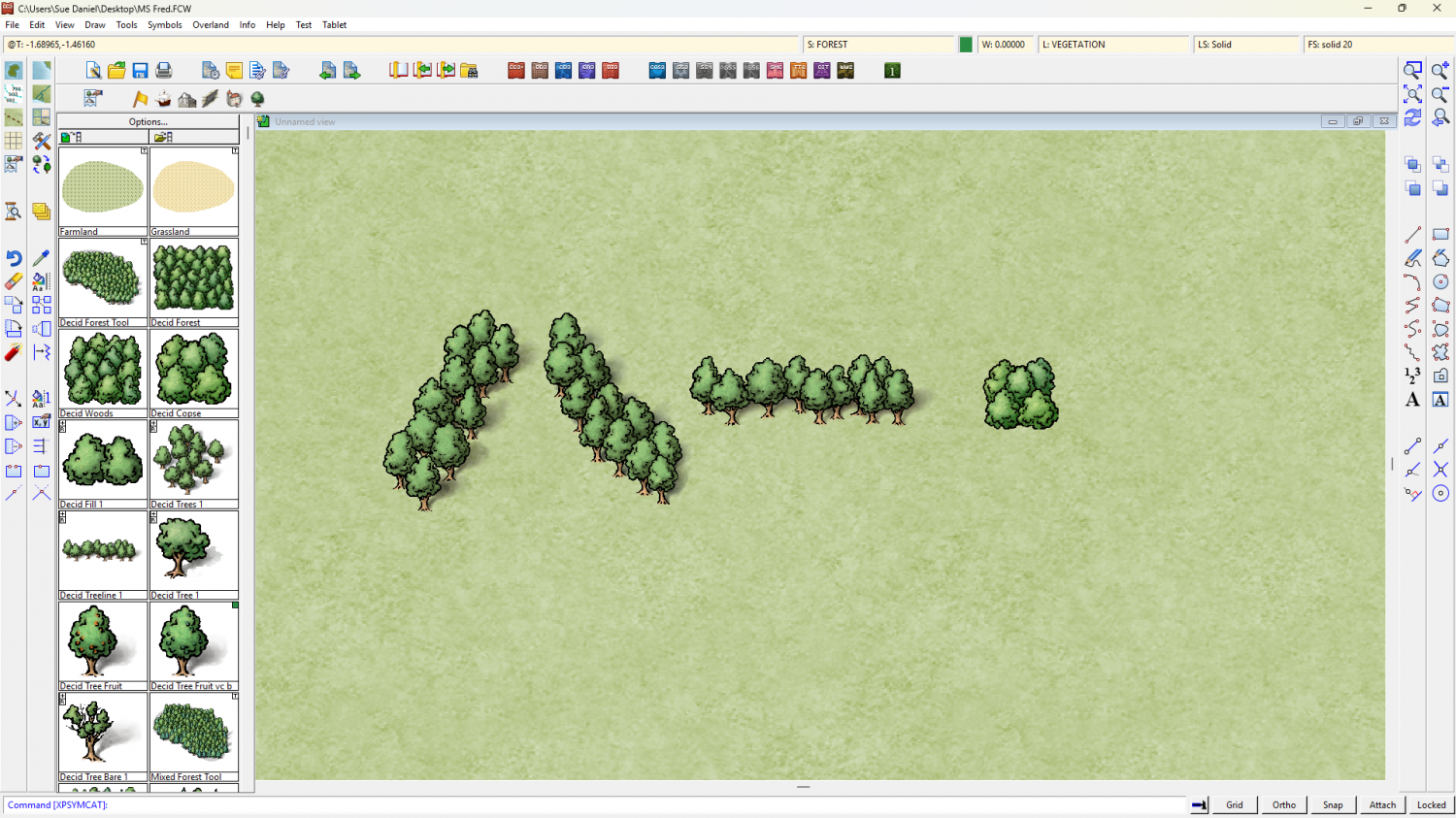Image resolution: width=1456 pixels, height=818 pixels.
Task: Click the Options... button in symbol catalog
Action: [149, 122]
